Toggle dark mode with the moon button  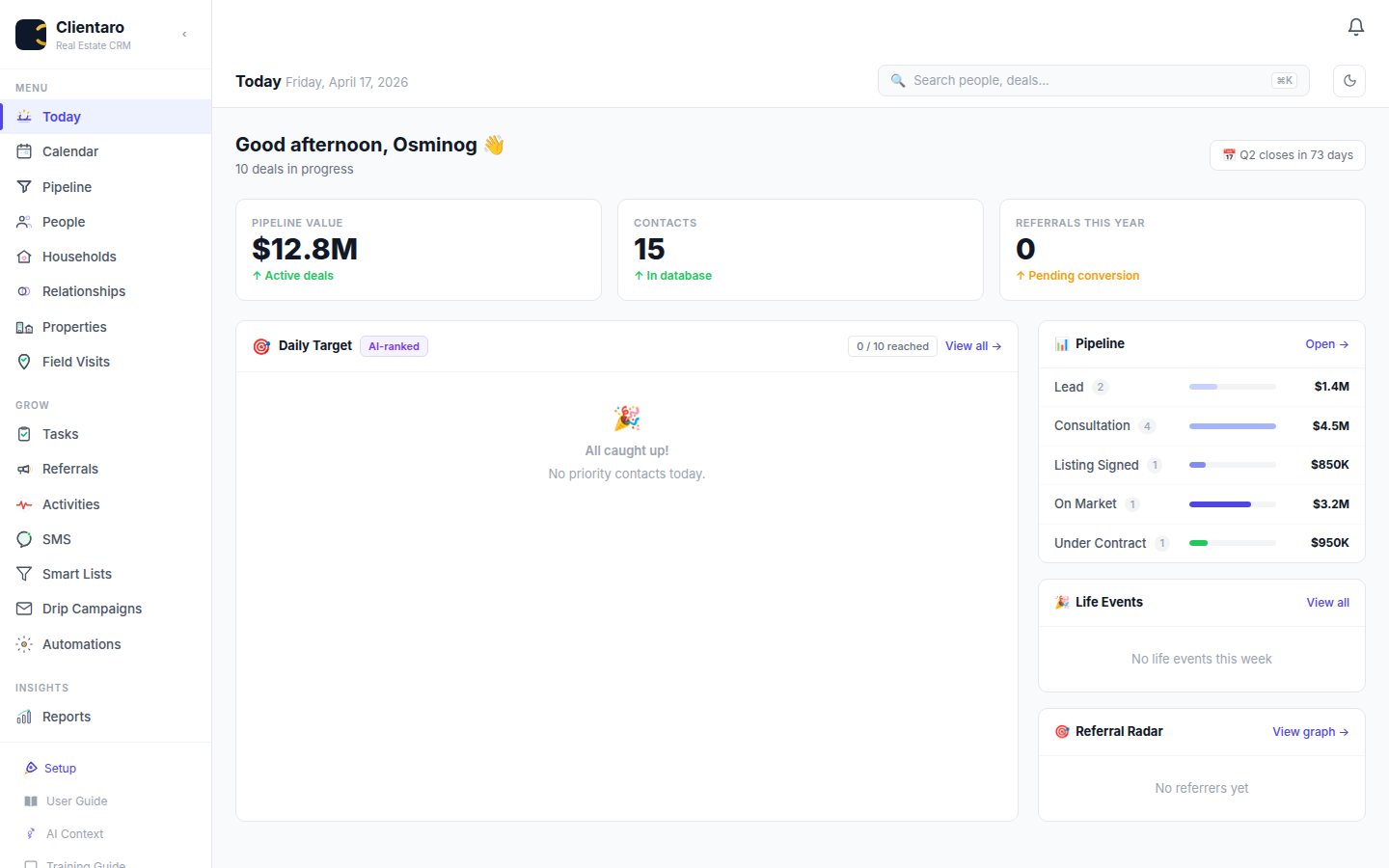(x=1348, y=81)
